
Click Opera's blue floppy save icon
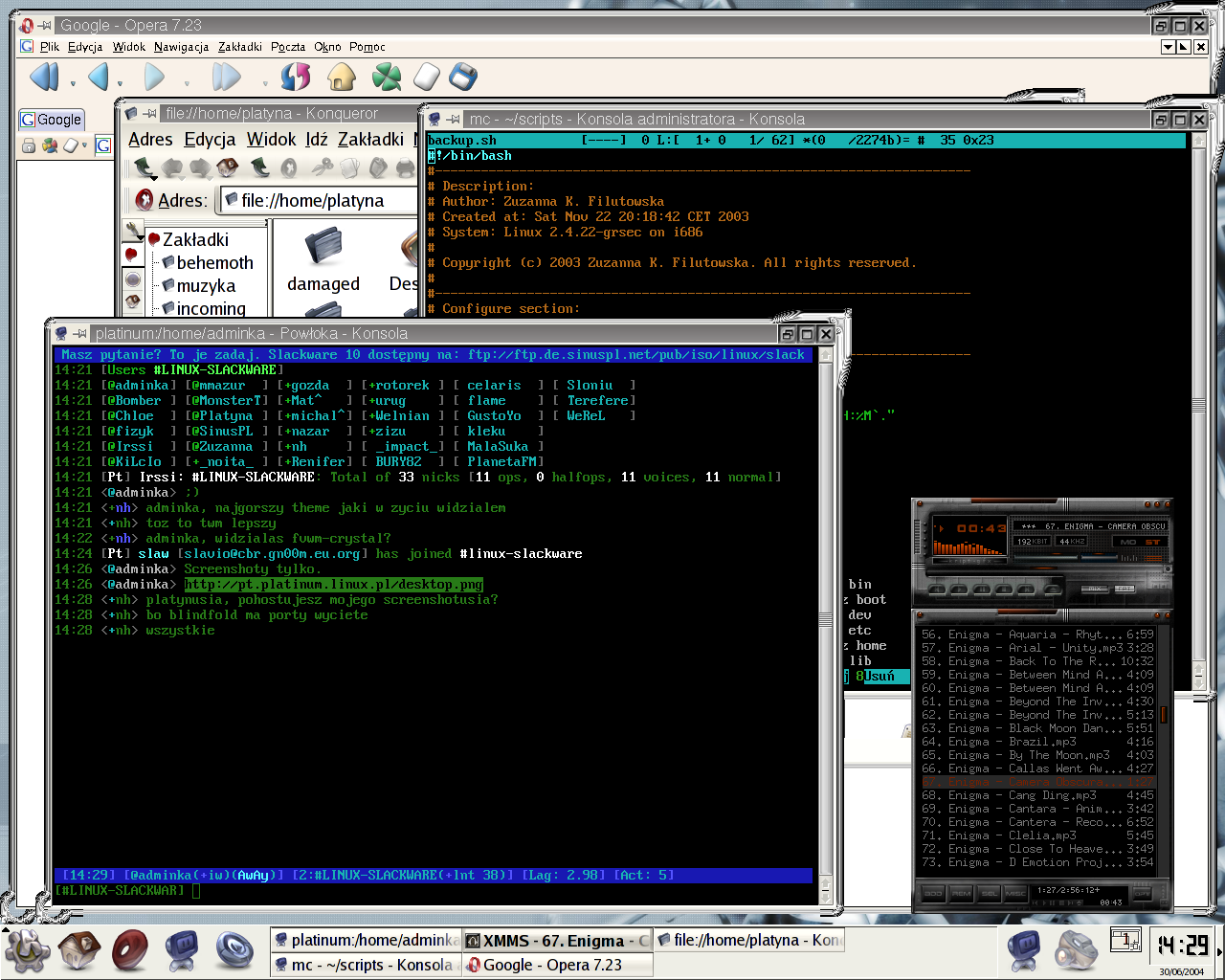tap(463, 77)
